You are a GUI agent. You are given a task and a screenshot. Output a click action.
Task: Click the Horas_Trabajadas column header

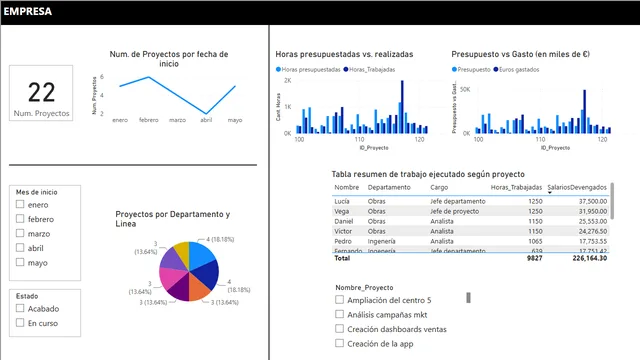[x=516, y=187]
